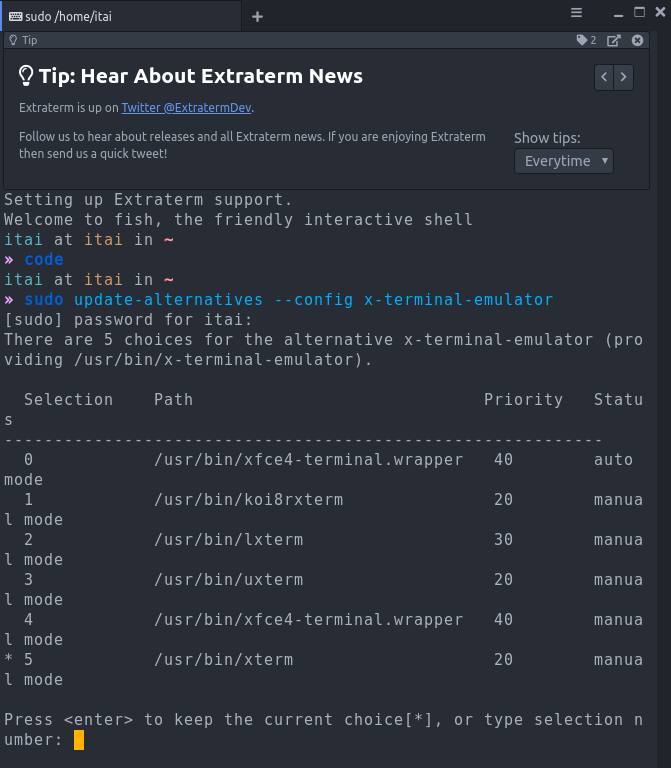
Task: Minimize the Extraterm window
Action: (619, 15)
